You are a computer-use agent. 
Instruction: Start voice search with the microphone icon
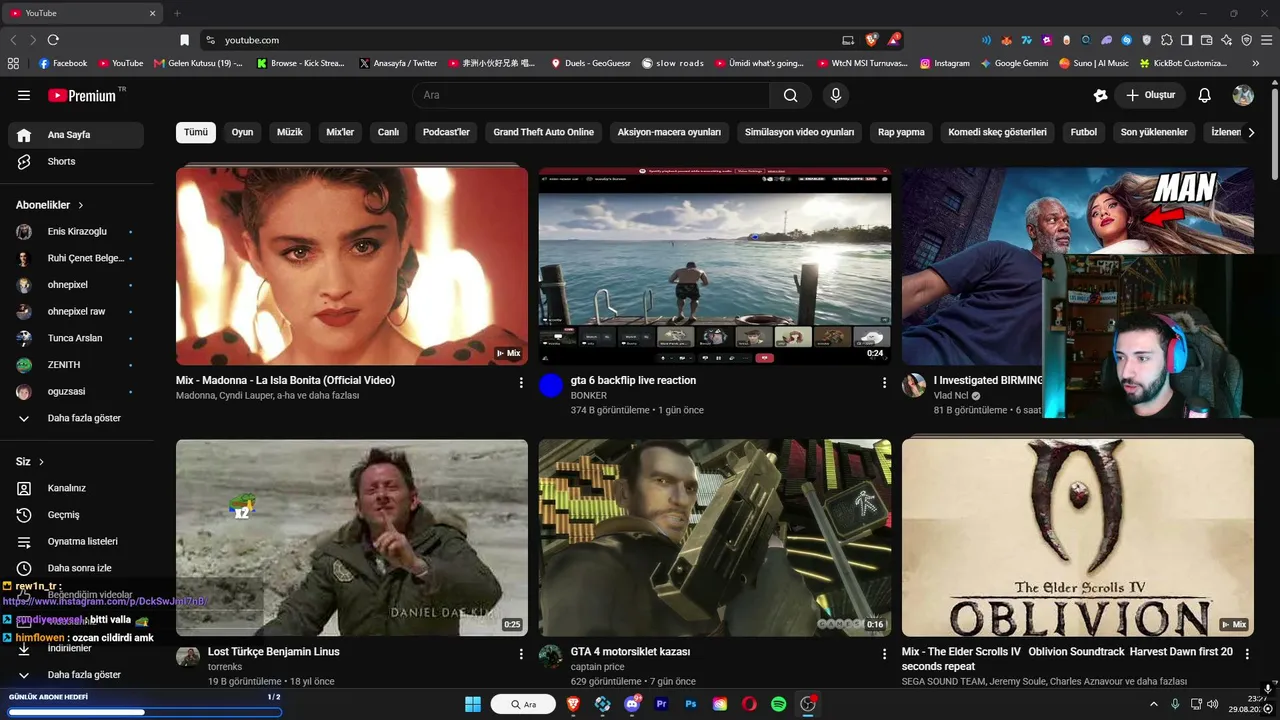tap(836, 95)
